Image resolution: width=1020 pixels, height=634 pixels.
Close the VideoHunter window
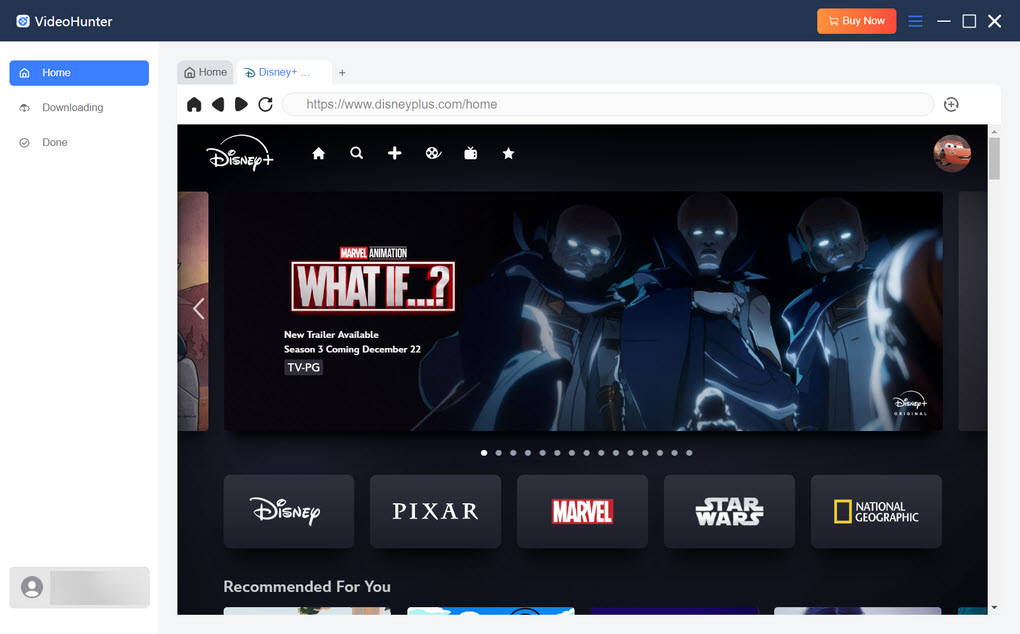(x=995, y=21)
